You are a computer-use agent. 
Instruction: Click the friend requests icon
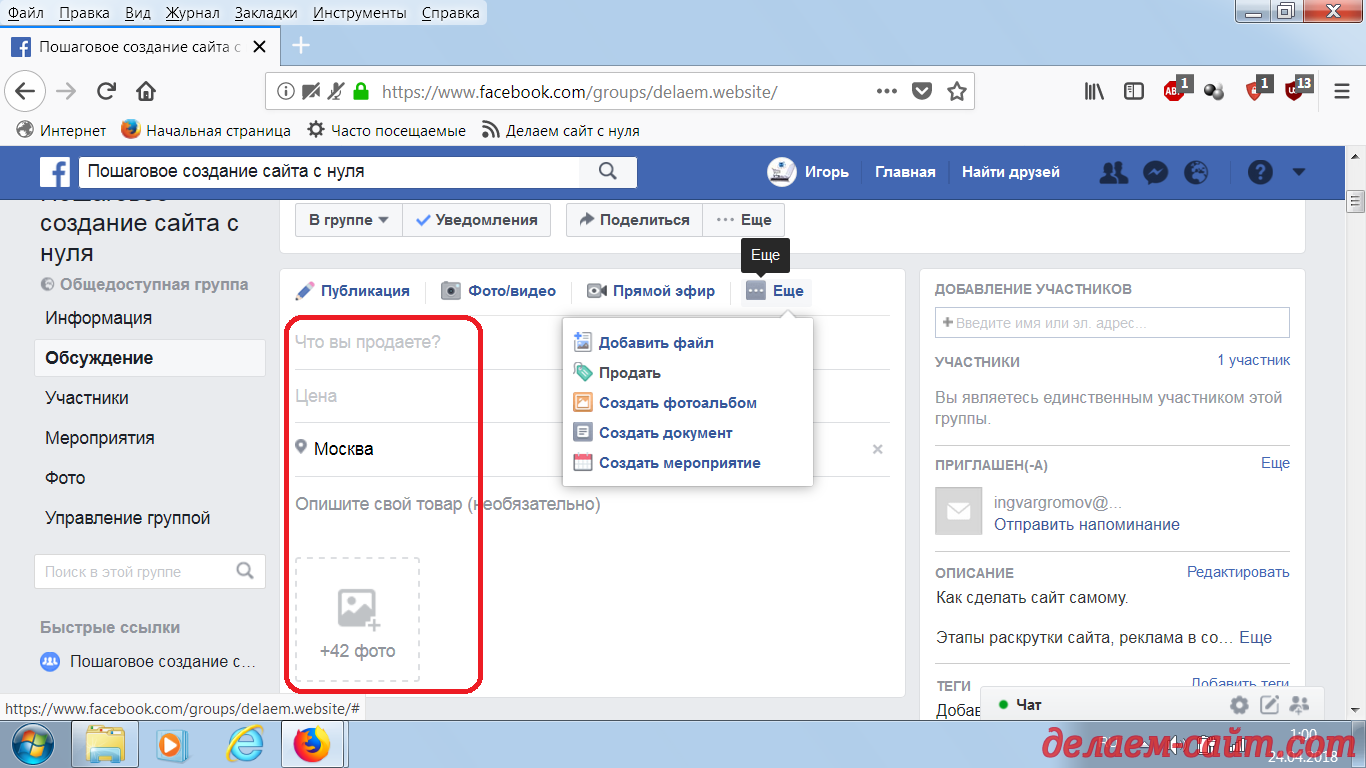[x=1113, y=172]
